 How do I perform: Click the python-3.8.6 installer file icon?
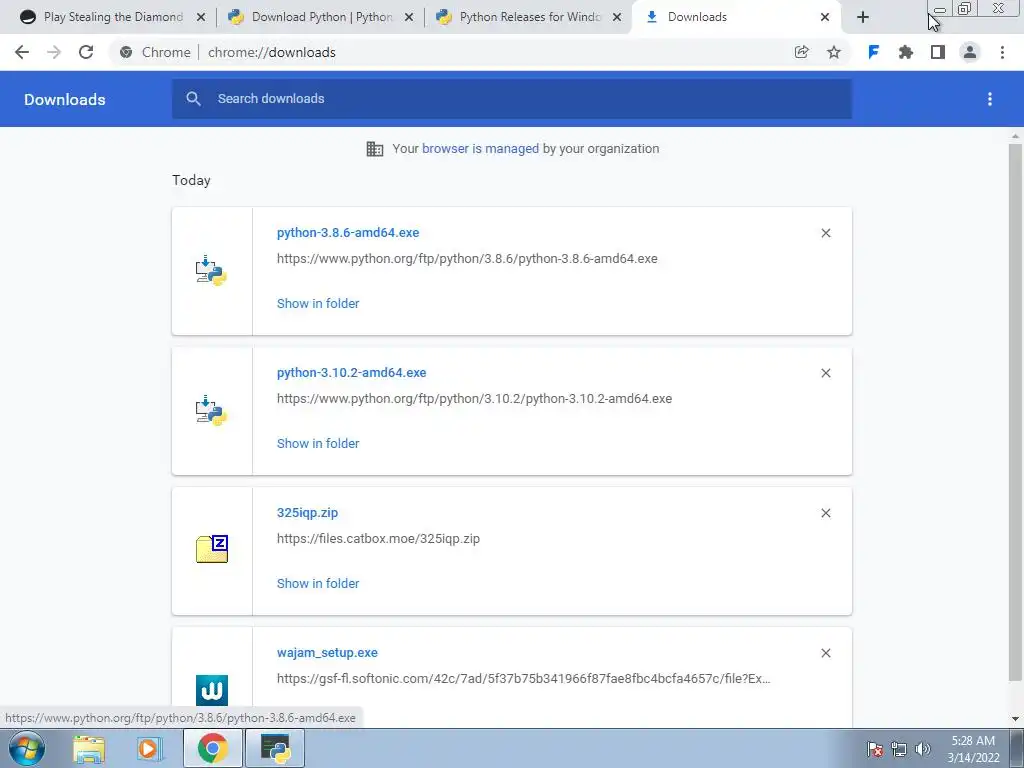(211, 270)
